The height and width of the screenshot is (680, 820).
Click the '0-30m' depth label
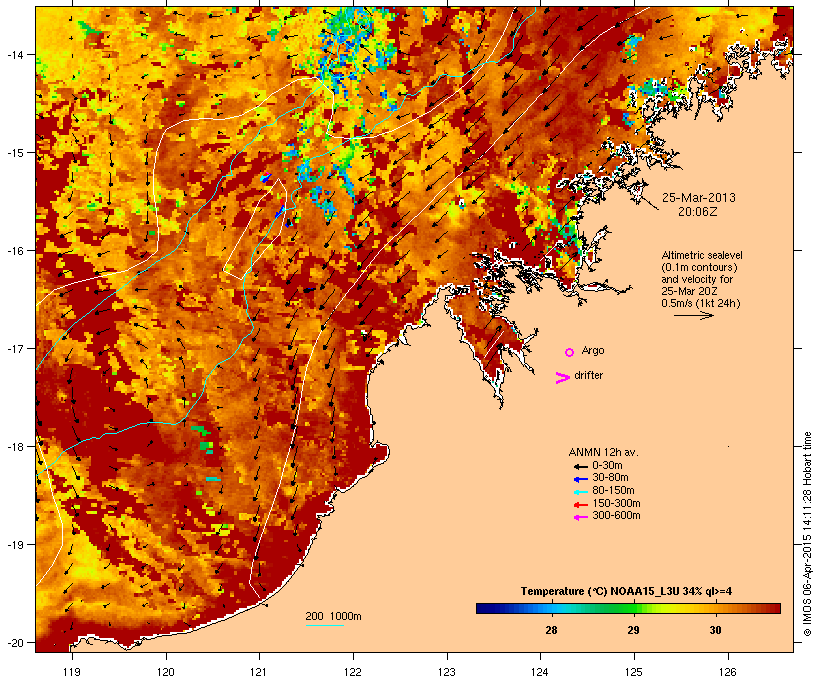coord(607,466)
